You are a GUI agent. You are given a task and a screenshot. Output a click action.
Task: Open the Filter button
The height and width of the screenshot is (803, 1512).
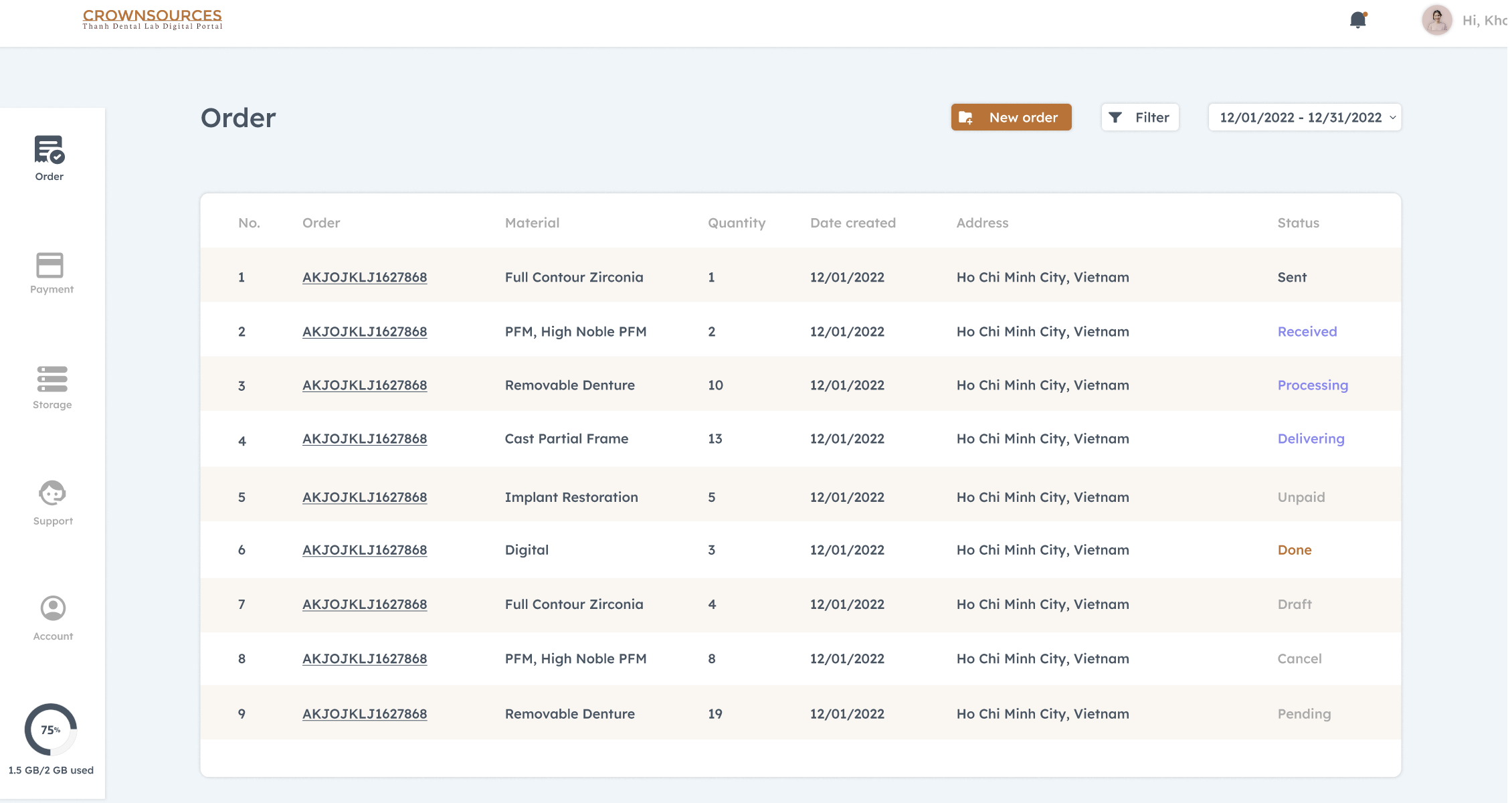click(x=1140, y=118)
